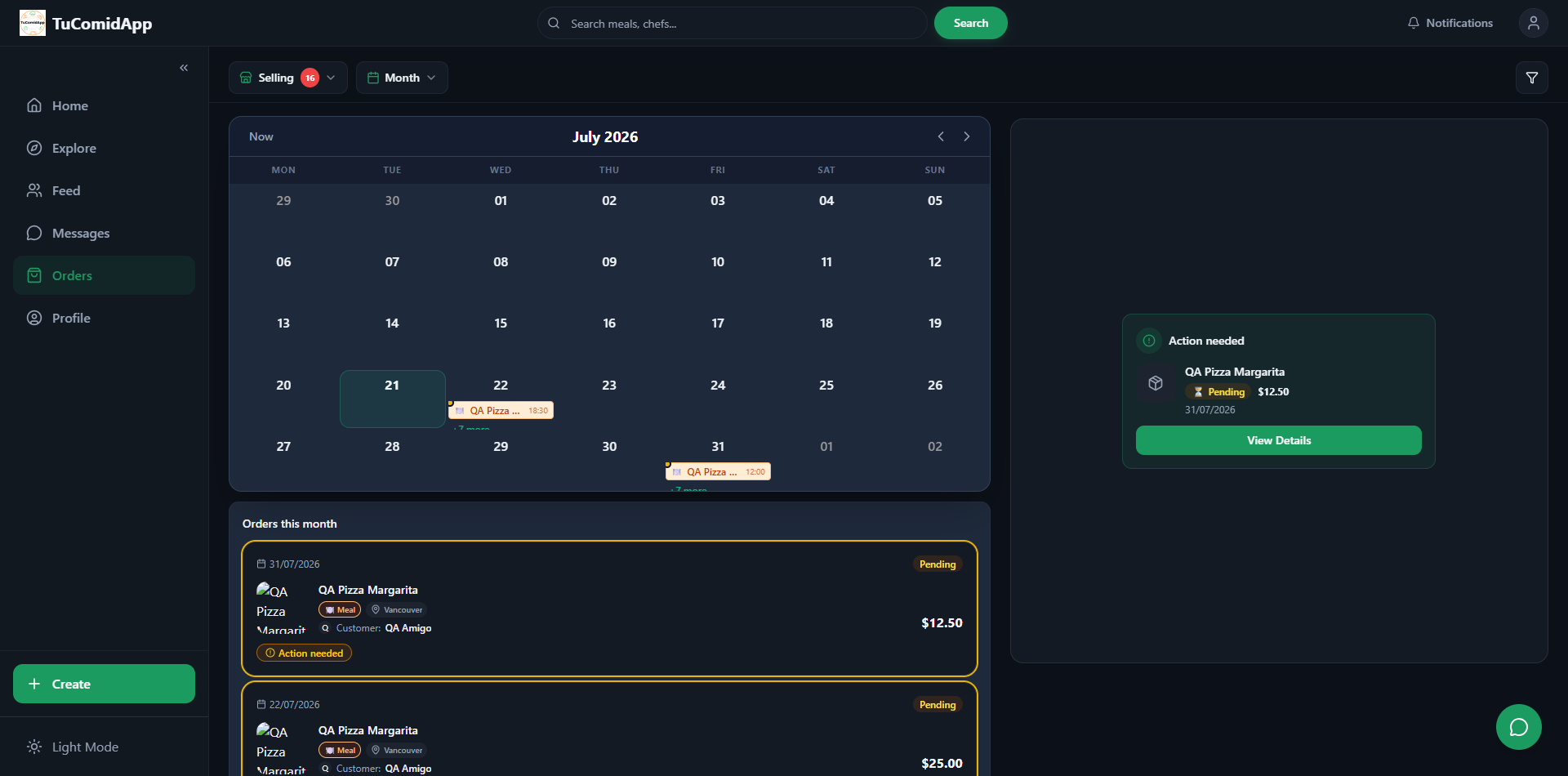Click the green Search button

[970, 23]
